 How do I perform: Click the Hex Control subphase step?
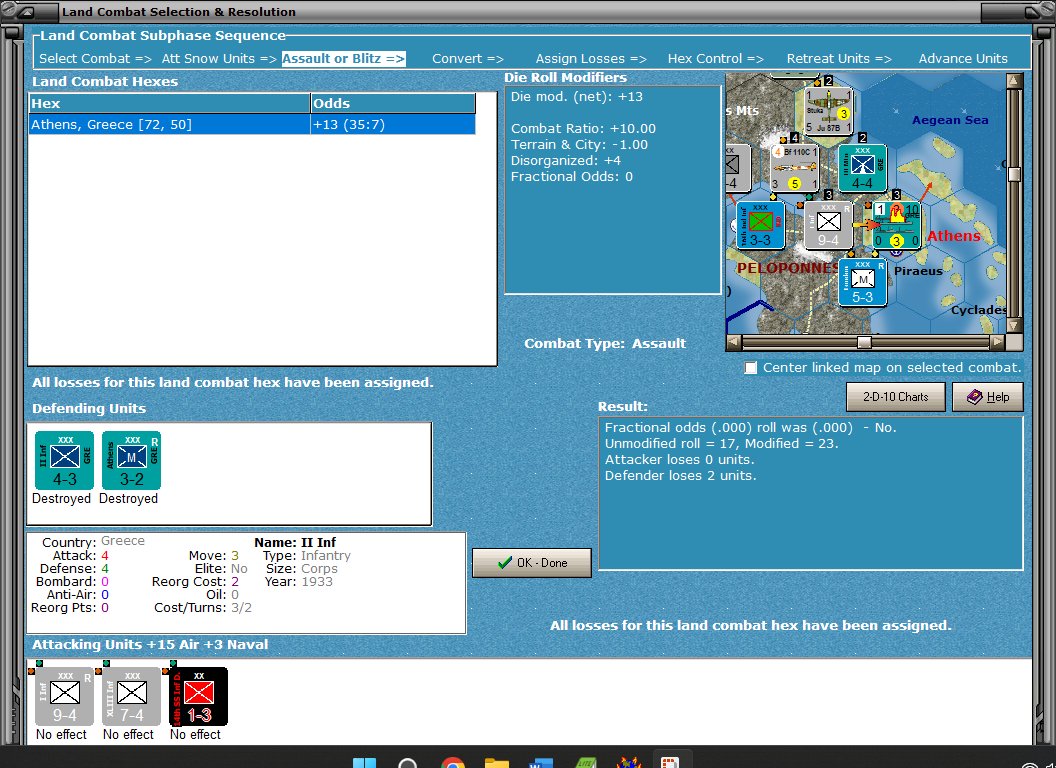(715, 59)
